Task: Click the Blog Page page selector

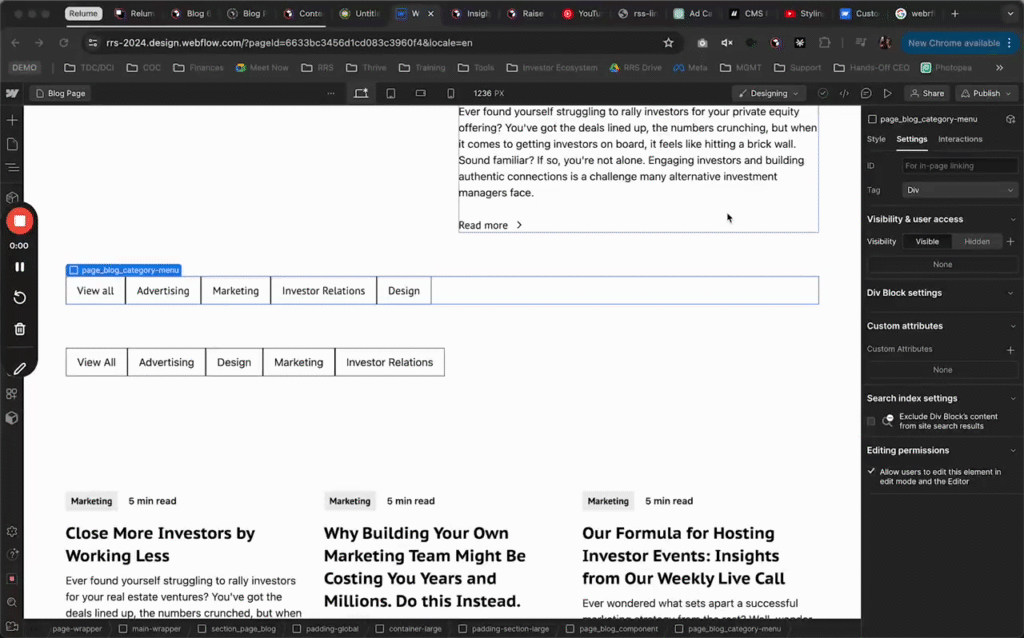Action: (x=60, y=93)
